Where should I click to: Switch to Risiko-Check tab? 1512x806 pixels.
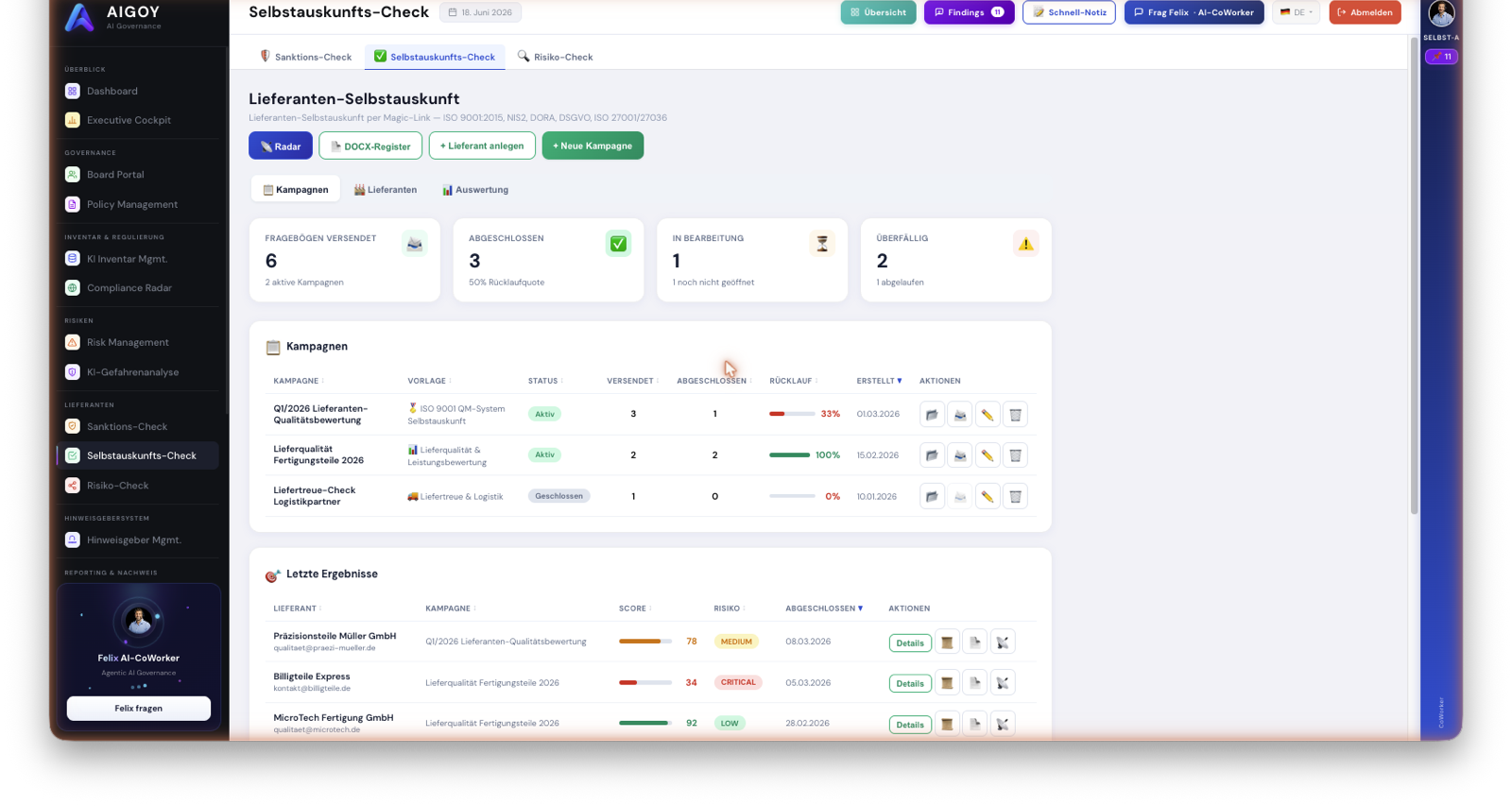[556, 57]
